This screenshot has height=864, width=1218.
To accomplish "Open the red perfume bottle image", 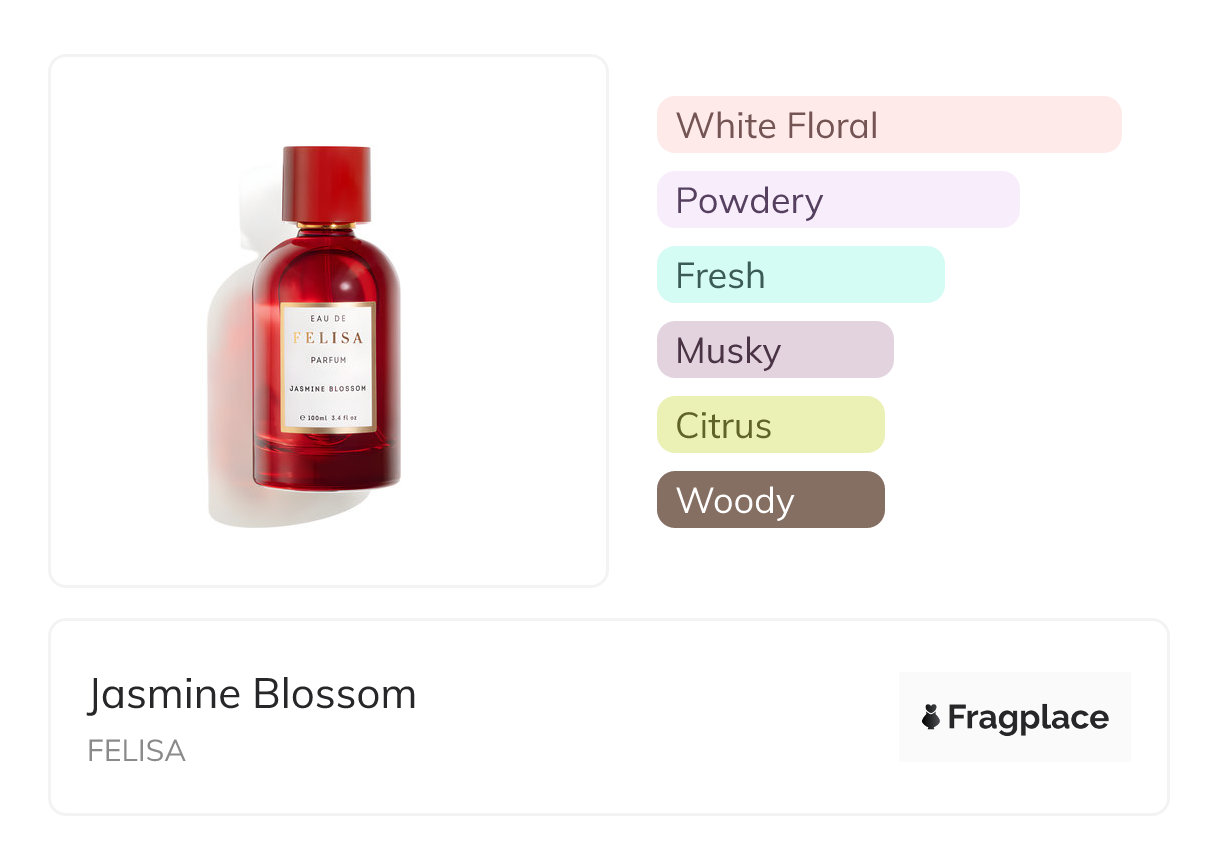I will point(326,330).
